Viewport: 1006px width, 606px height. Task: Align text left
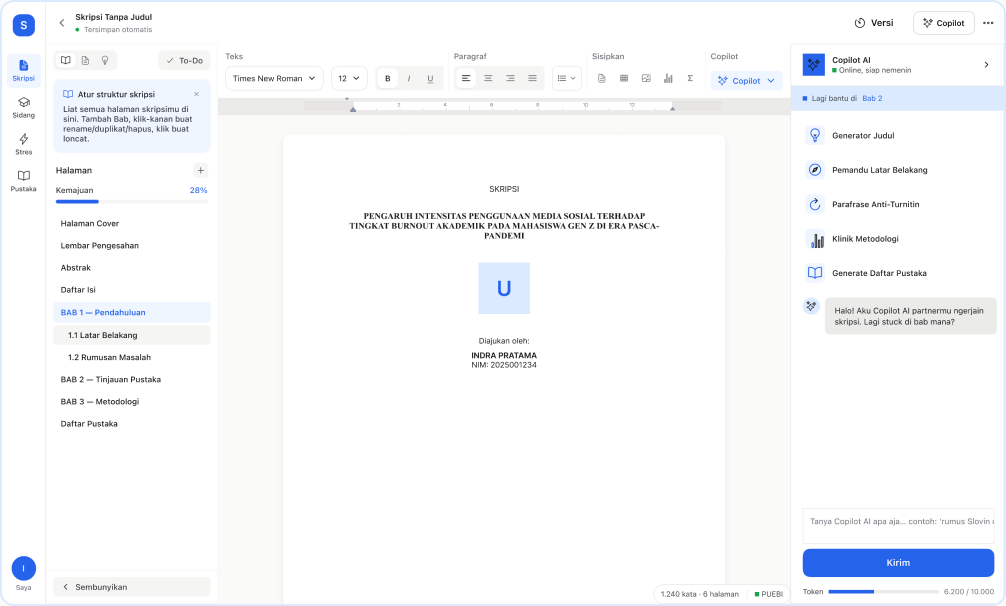[466, 78]
